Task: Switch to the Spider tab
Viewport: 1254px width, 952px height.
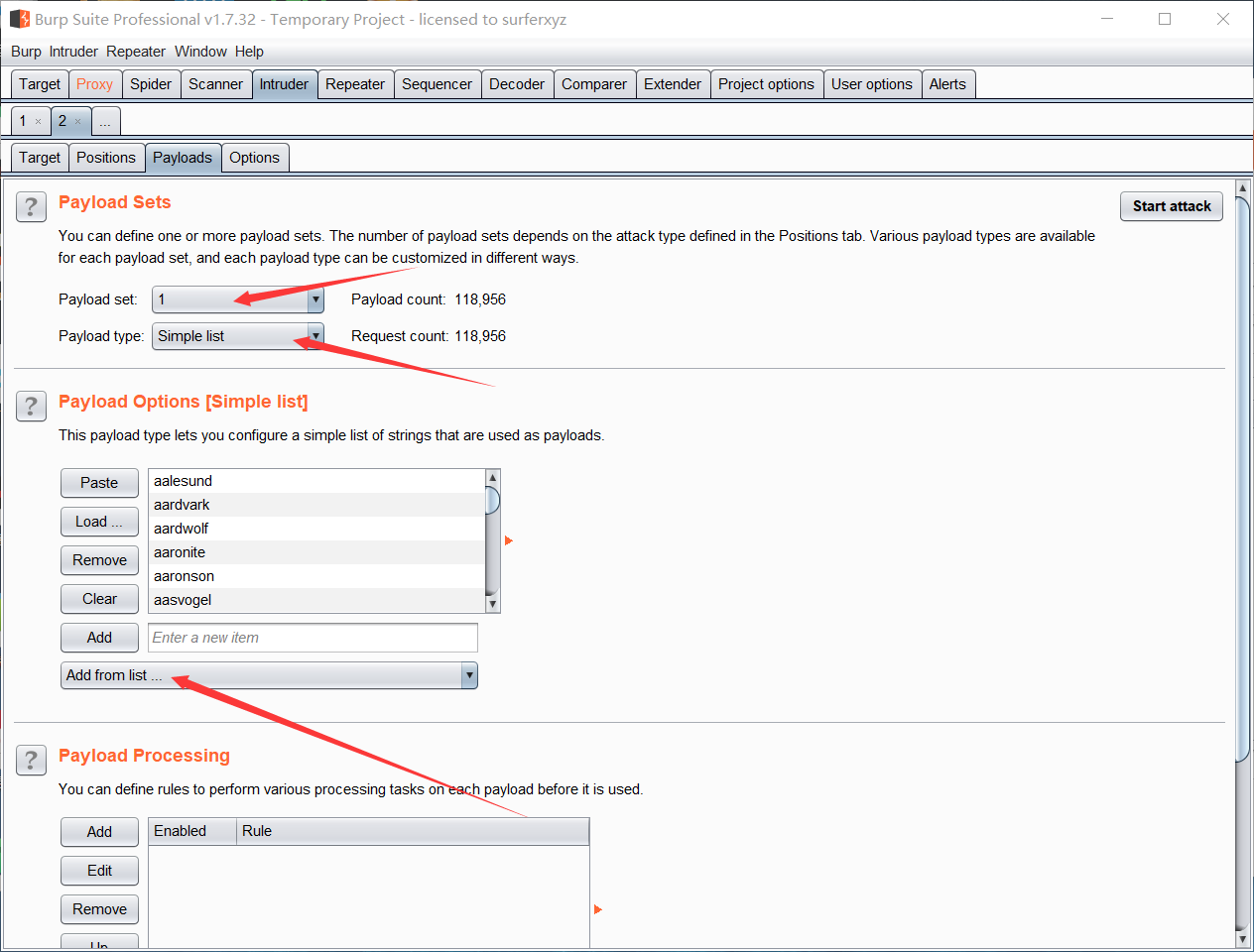Action: click(x=151, y=84)
